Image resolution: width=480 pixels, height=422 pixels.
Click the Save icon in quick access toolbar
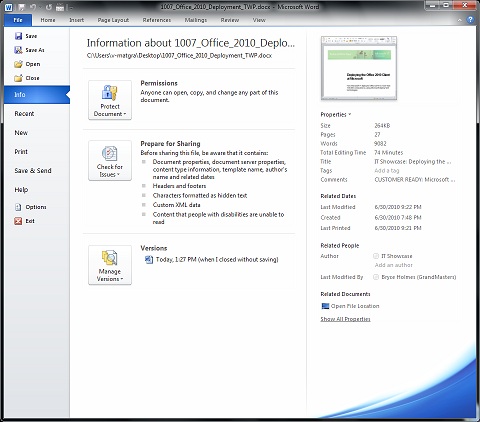22,7
